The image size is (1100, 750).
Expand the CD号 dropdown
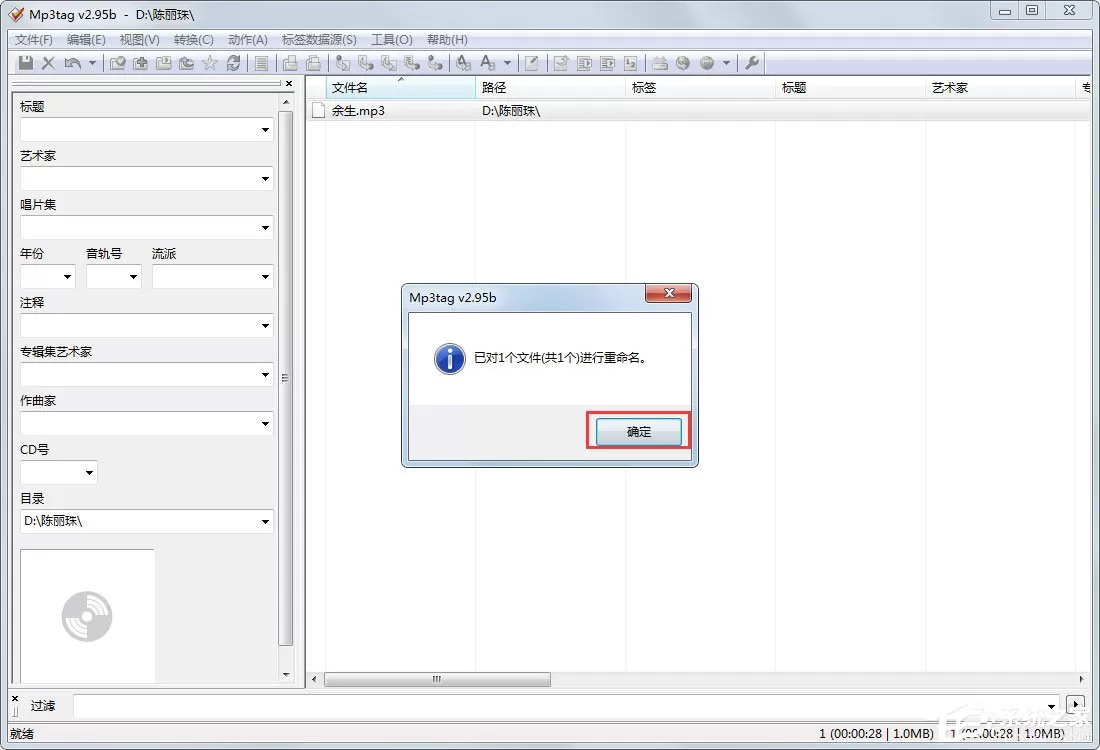(89, 473)
